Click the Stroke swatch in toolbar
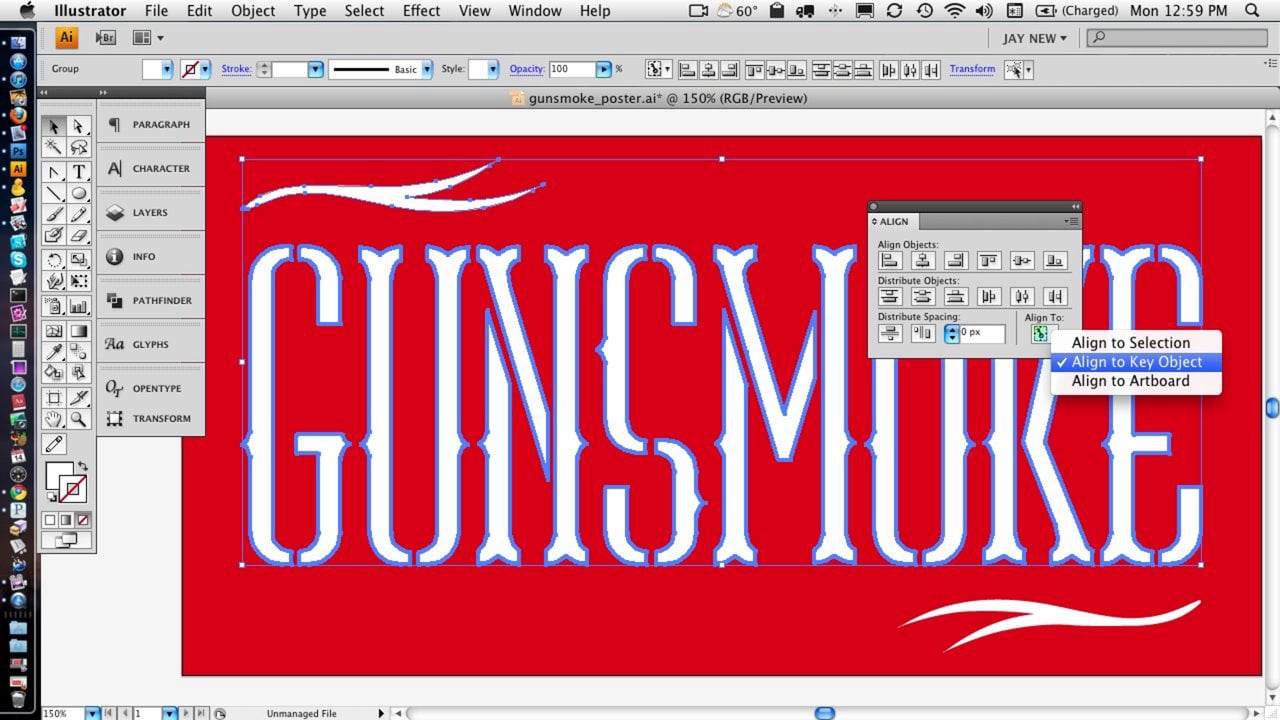Screen dimensions: 1280x720 coord(73,490)
